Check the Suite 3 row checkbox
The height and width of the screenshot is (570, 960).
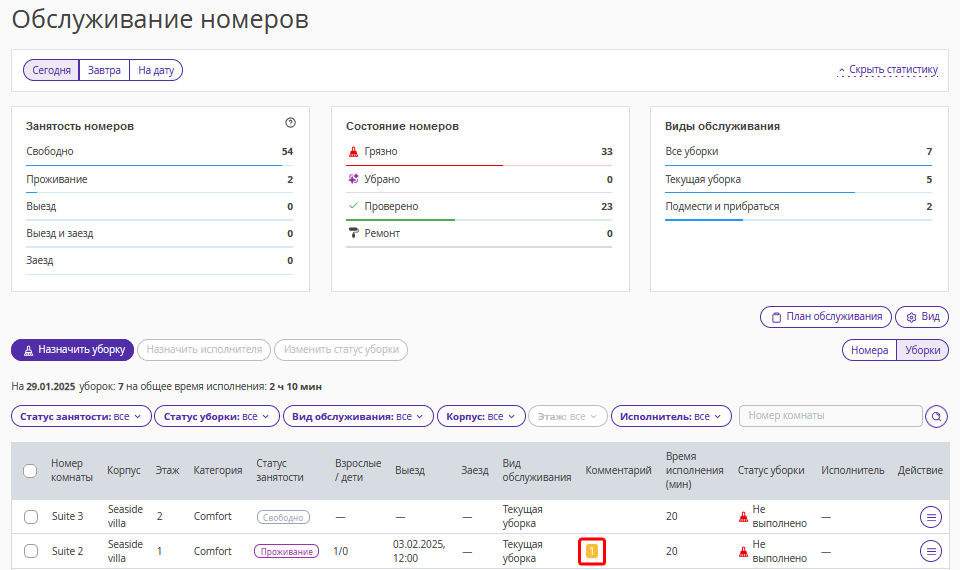[x=31, y=517]
